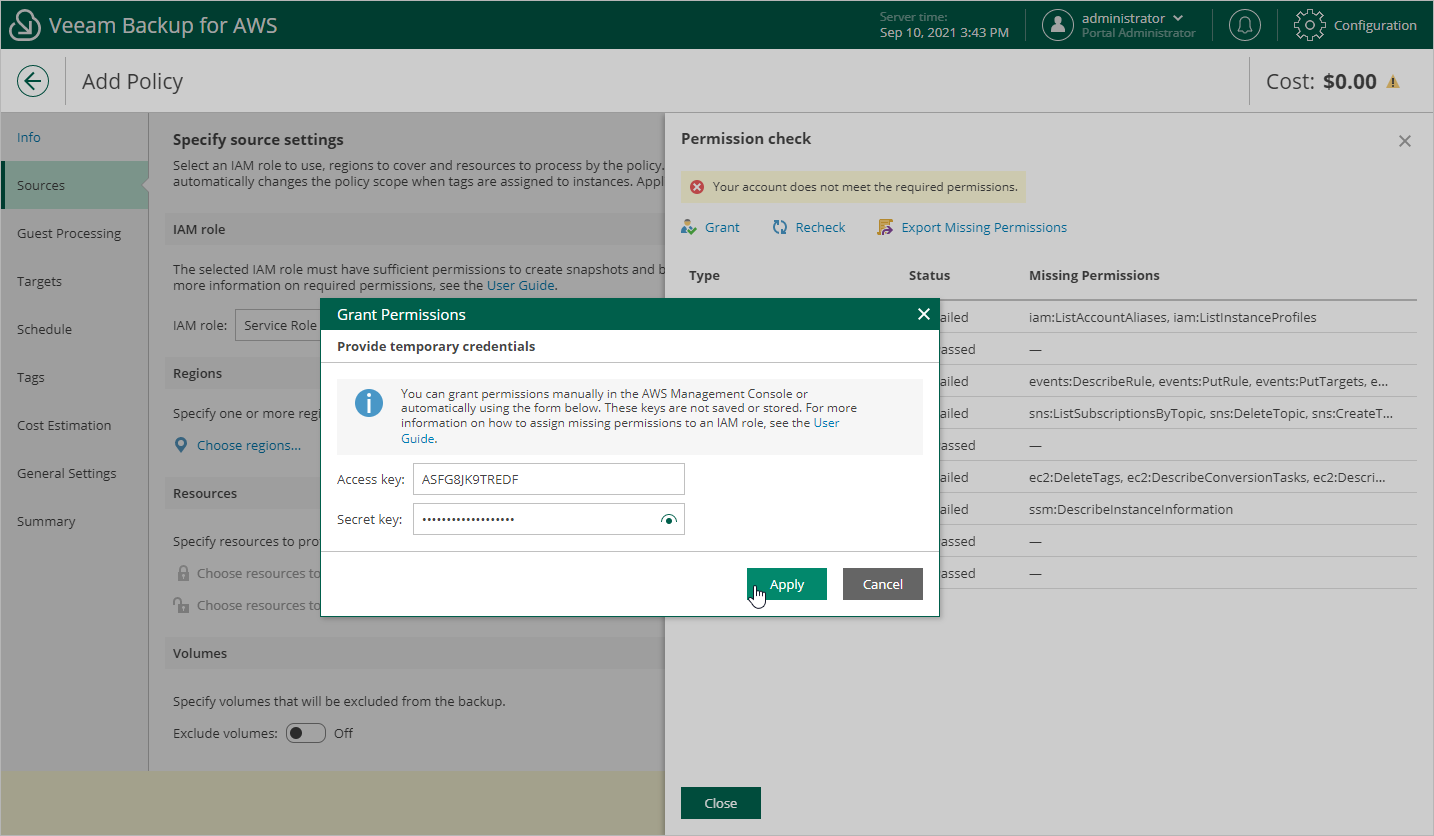The height and width of the screenshot is (836, 1434).
Task: Click the Choose regions pin icon
Action: pos(181,445)
